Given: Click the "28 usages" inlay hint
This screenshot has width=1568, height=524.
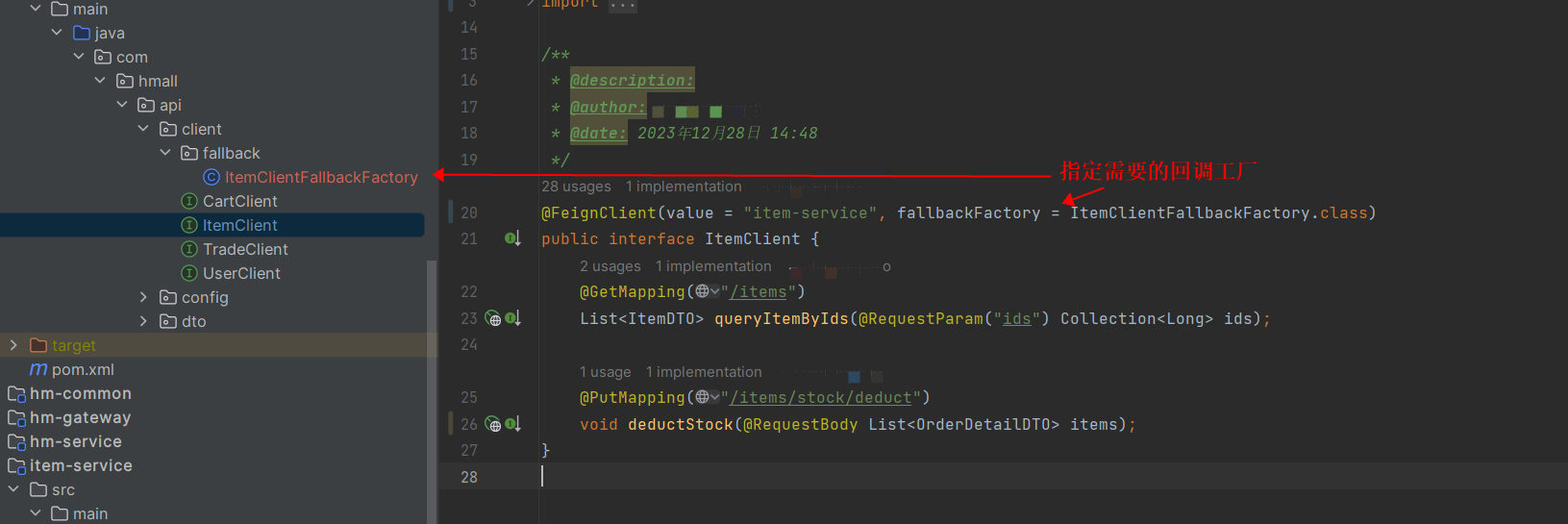Looking at the screenshot, I should (x=576, y=187).
